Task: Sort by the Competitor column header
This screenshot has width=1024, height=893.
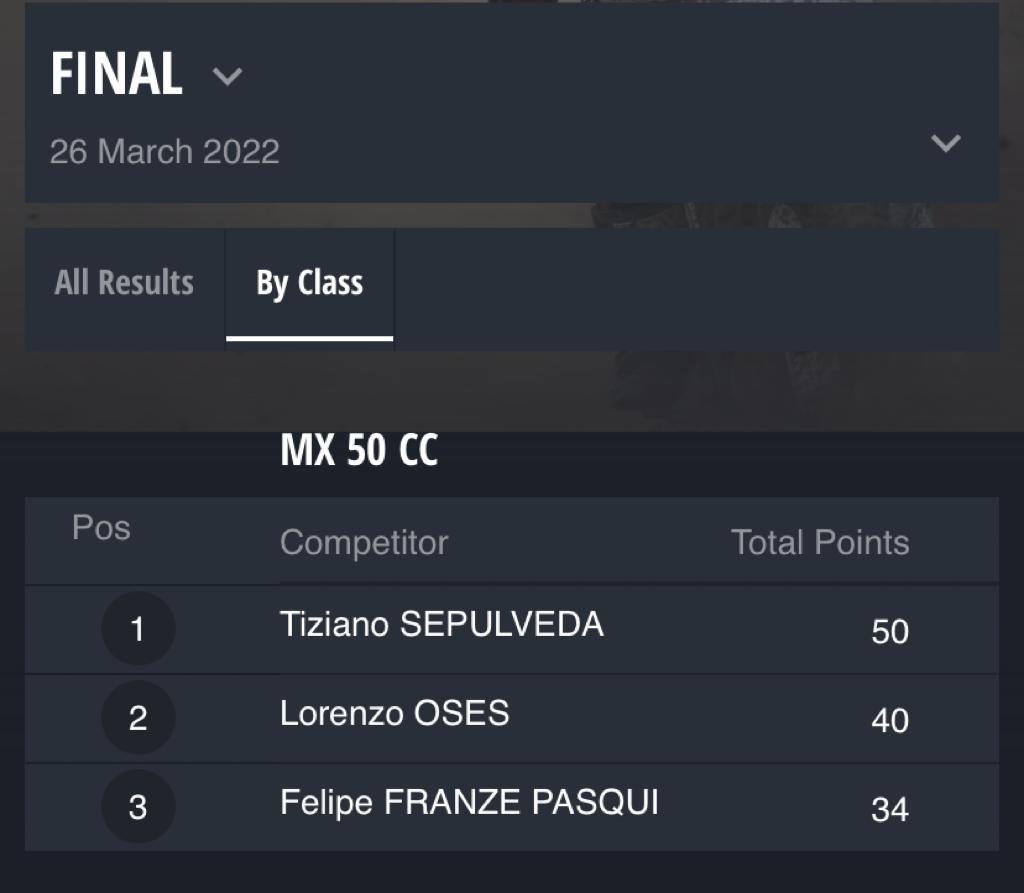Action: pyautogui.click(x=364, y=542)
